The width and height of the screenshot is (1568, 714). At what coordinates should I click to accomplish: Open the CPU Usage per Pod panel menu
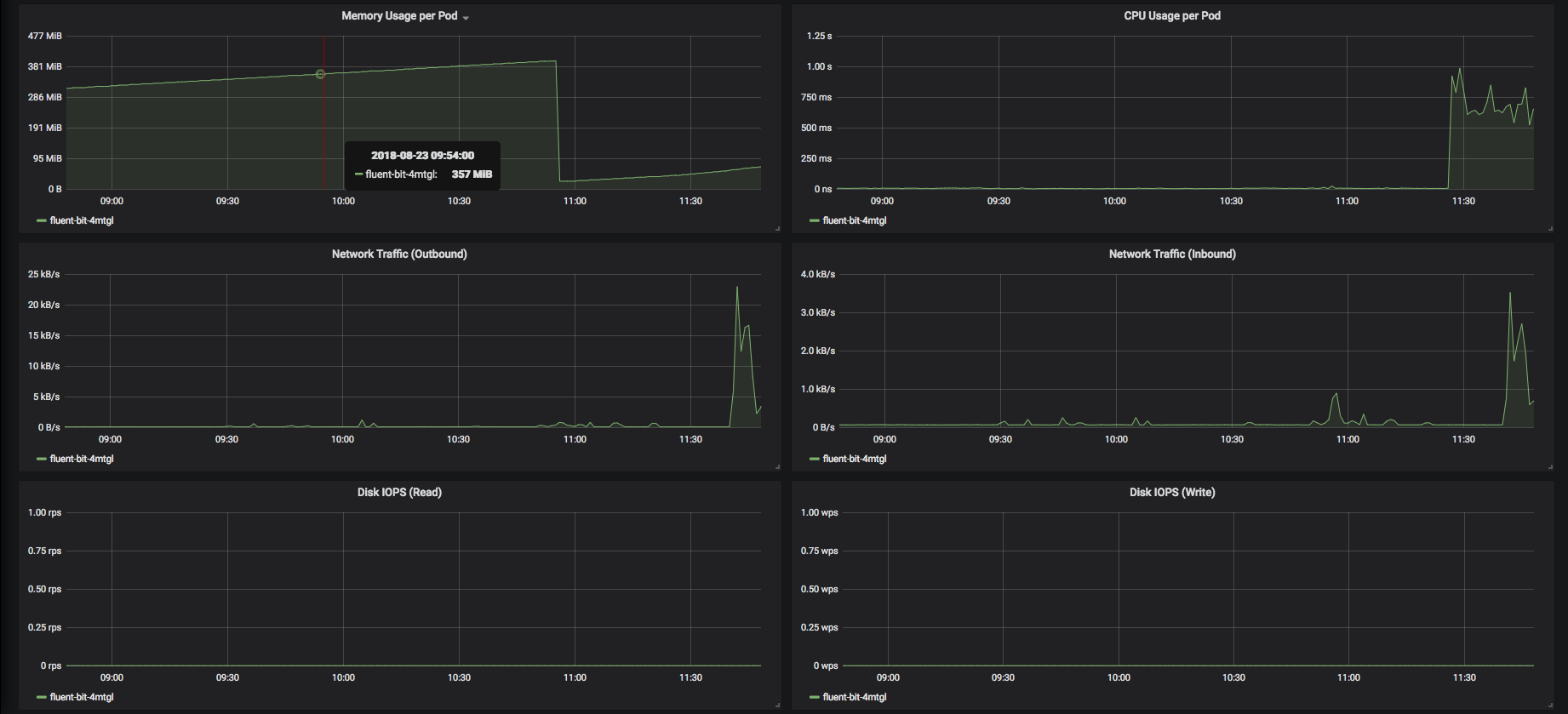(1171, 15)
